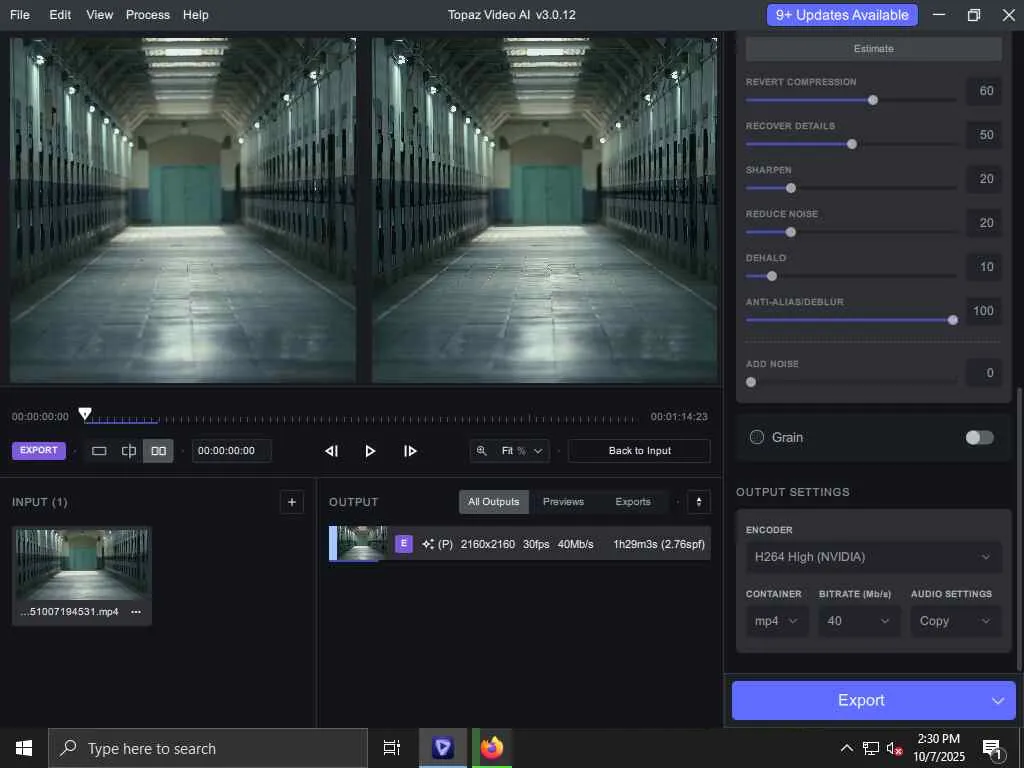Viewport: 1024px width, 768px height.
Task: Step back one frame
Action: point(332,451)
